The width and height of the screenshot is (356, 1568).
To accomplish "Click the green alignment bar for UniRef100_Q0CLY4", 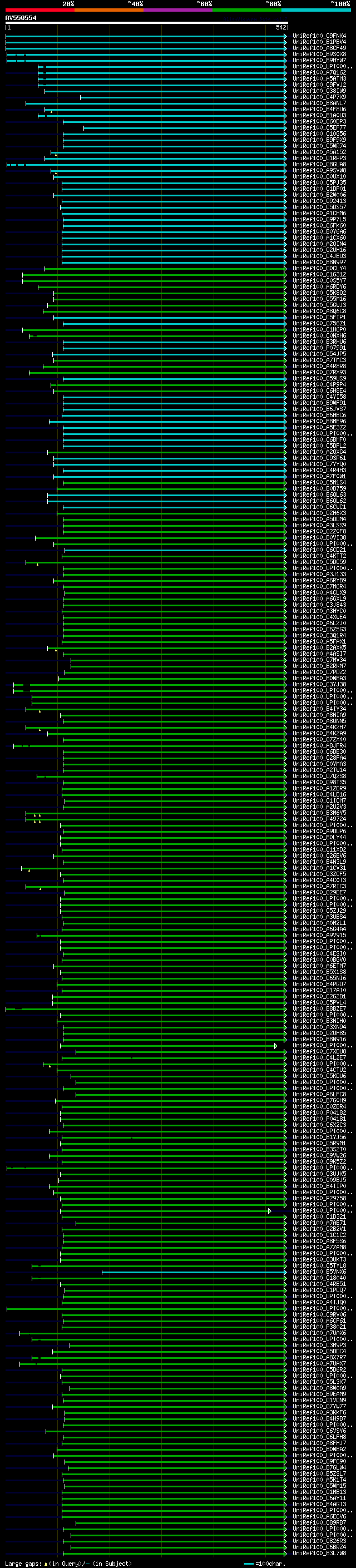I will coord(164,269).
